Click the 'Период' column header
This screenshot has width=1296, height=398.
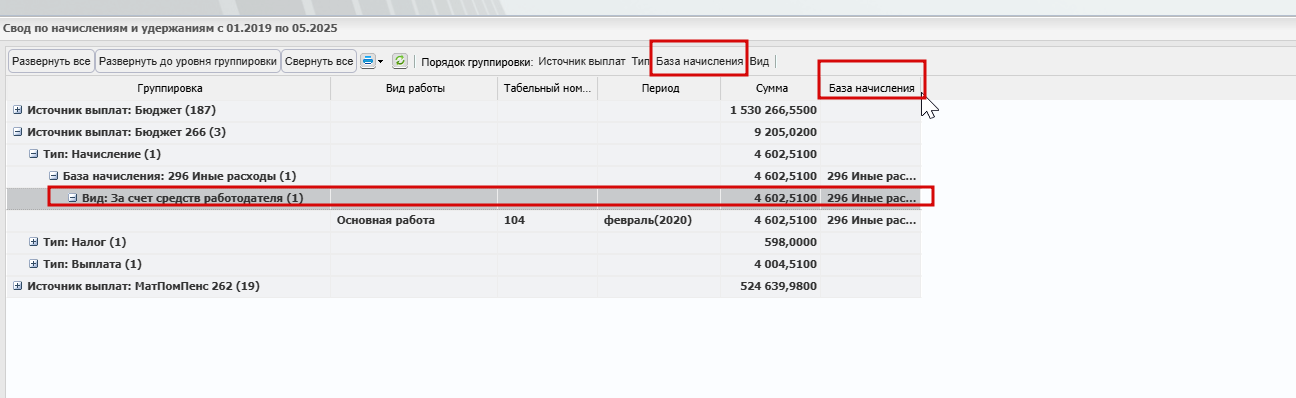[660, 89]
